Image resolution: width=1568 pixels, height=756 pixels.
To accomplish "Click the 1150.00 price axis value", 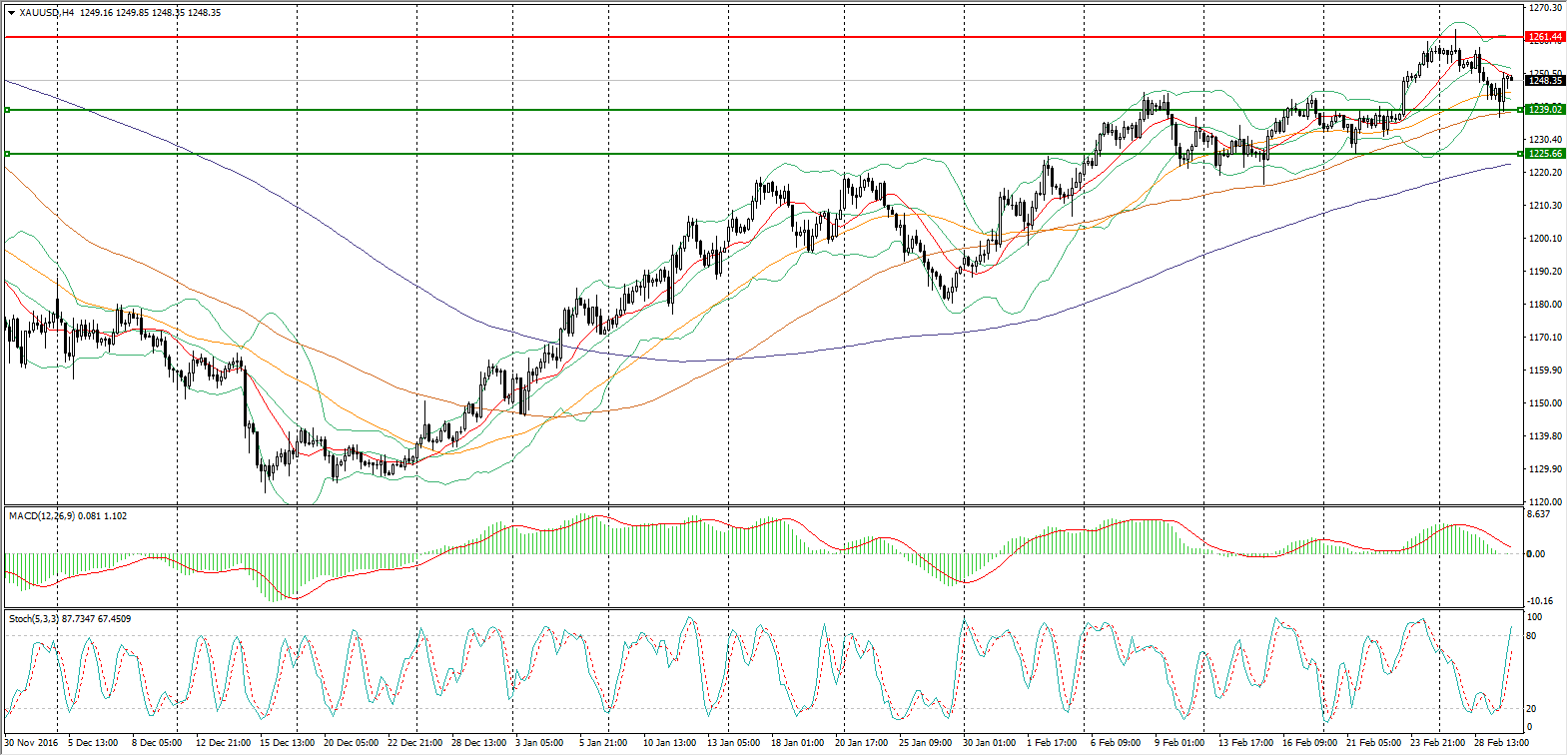I will pos(1544,403).
